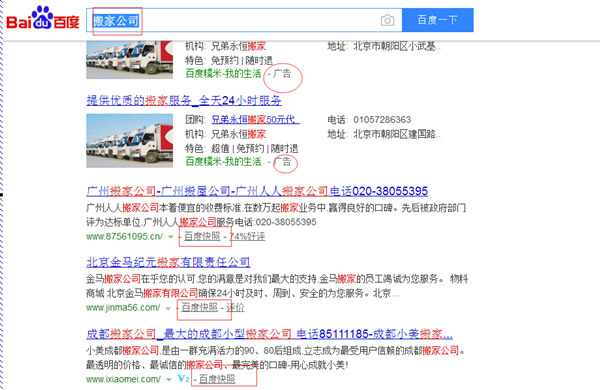Open 百度快照 for www.87561095.cn result

202,237
